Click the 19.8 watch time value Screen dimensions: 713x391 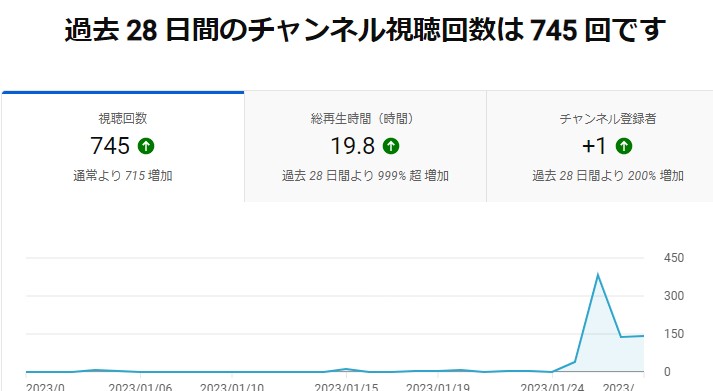pyautogui.click(x=353, y=146)
